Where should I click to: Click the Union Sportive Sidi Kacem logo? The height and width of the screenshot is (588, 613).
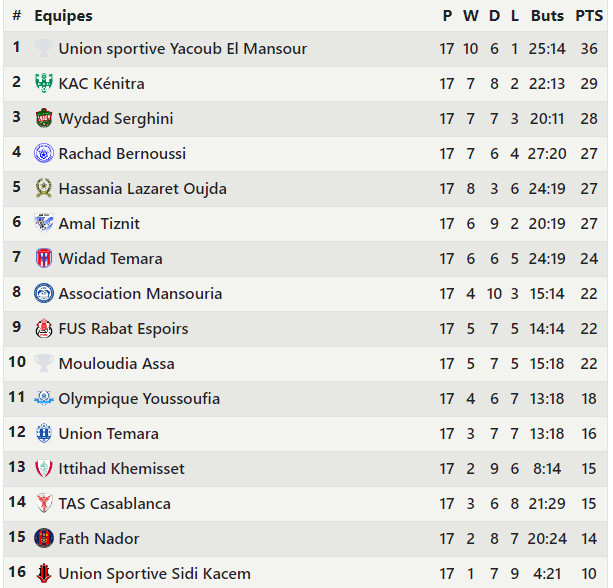coord(44,574)
